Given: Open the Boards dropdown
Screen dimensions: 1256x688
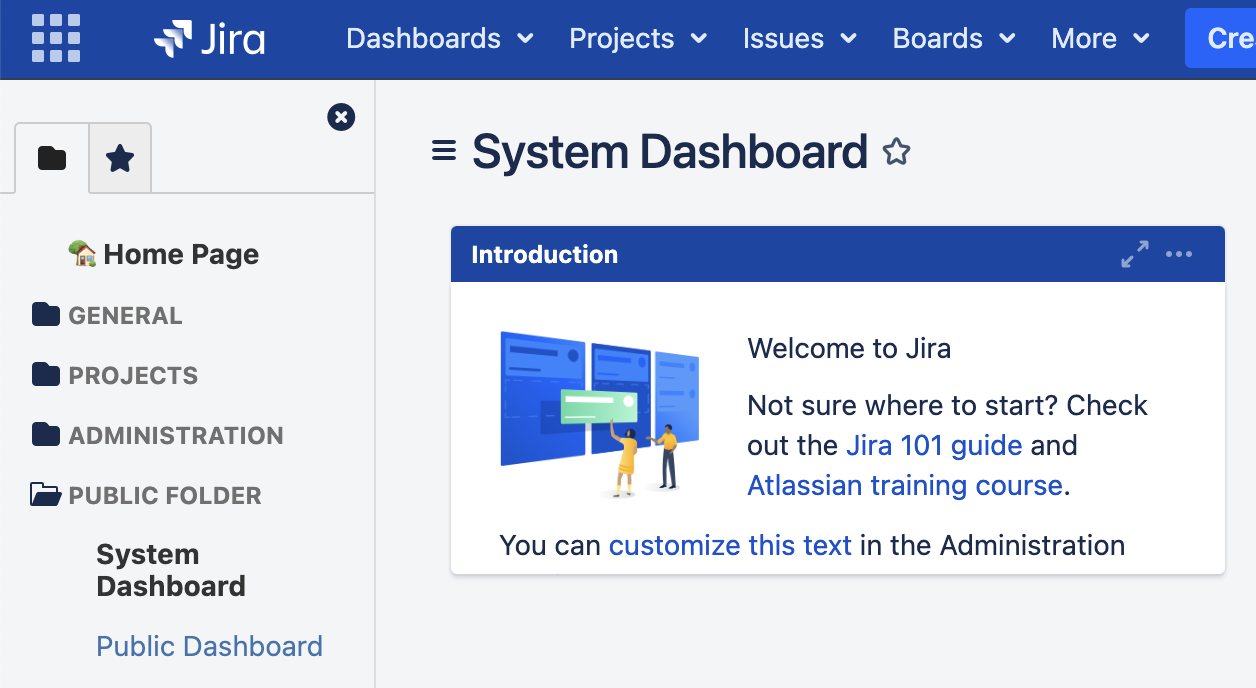Looking at the screenshot, I should pyautogui.click(x=952, y=38).
